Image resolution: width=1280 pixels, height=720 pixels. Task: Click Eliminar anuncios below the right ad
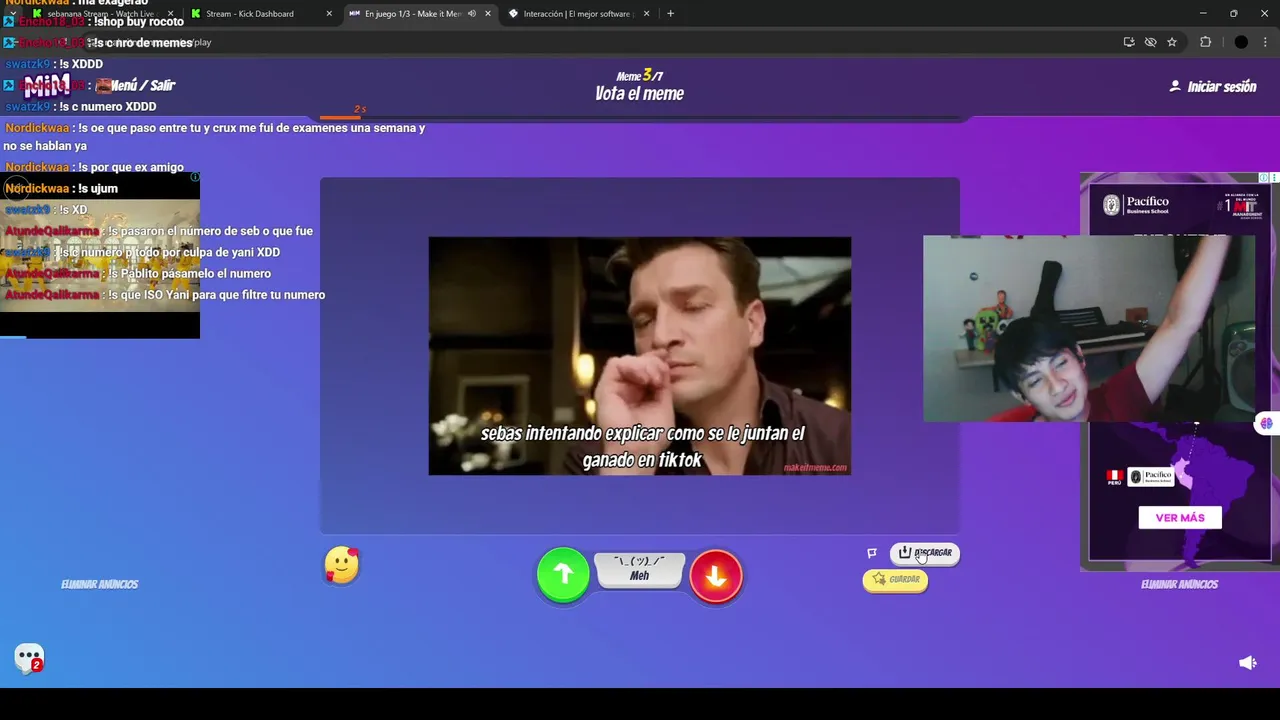pyautogui.click(x=1179, y=584)
